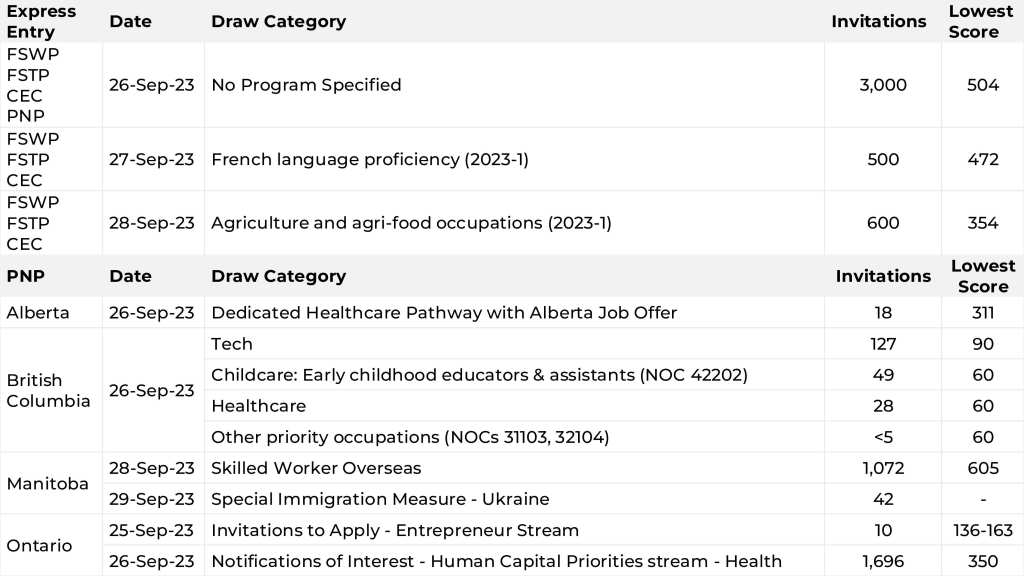Select the "Tech" draw category cell
This screenshot has width=1024, height=576.
pos(232,344)
